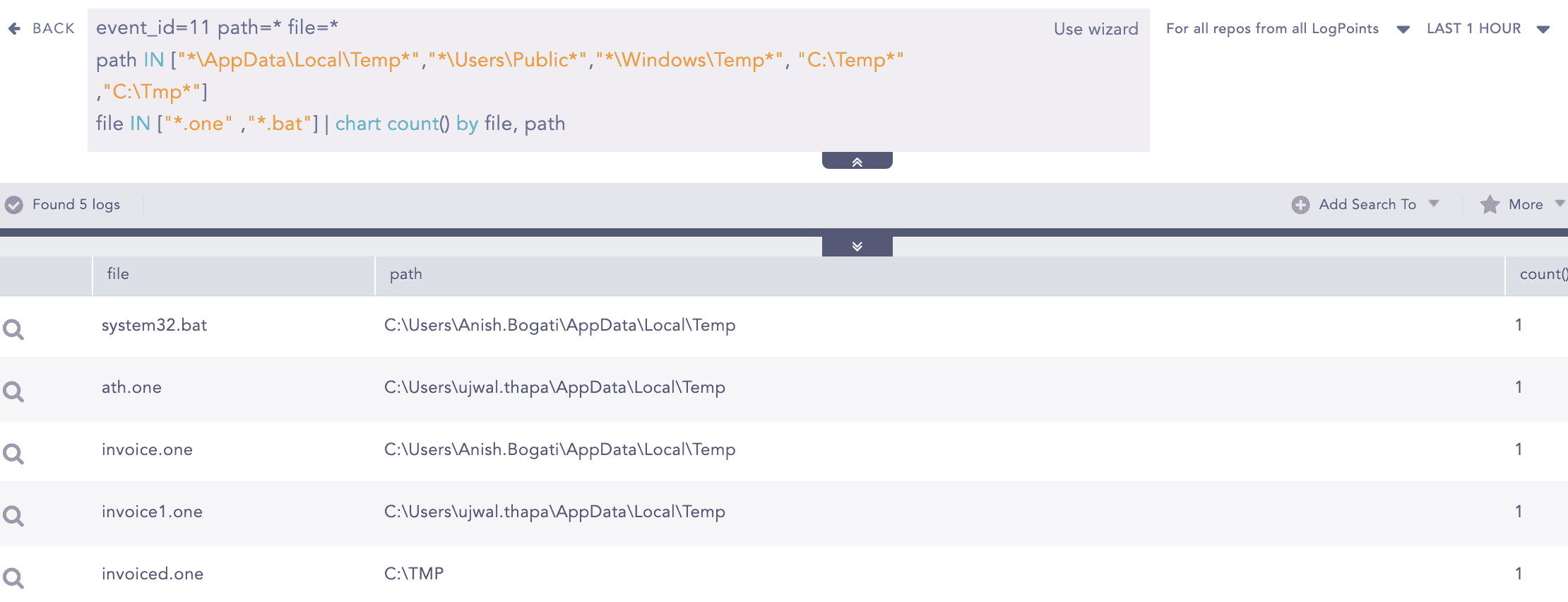Click magnifier icon for invoice1.one row

tap(13, 516)
